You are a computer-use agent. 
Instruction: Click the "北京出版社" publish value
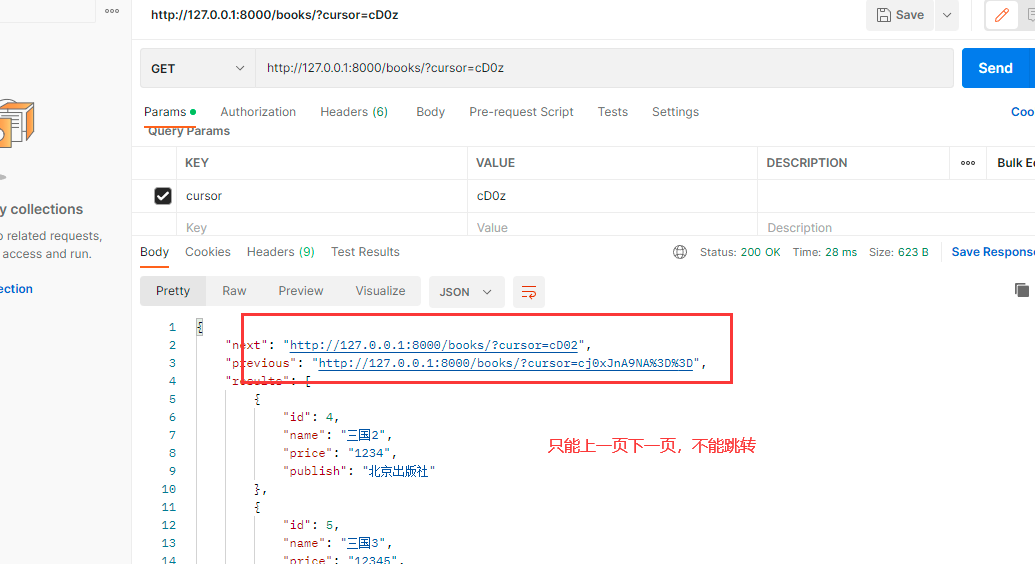[399, 472]
